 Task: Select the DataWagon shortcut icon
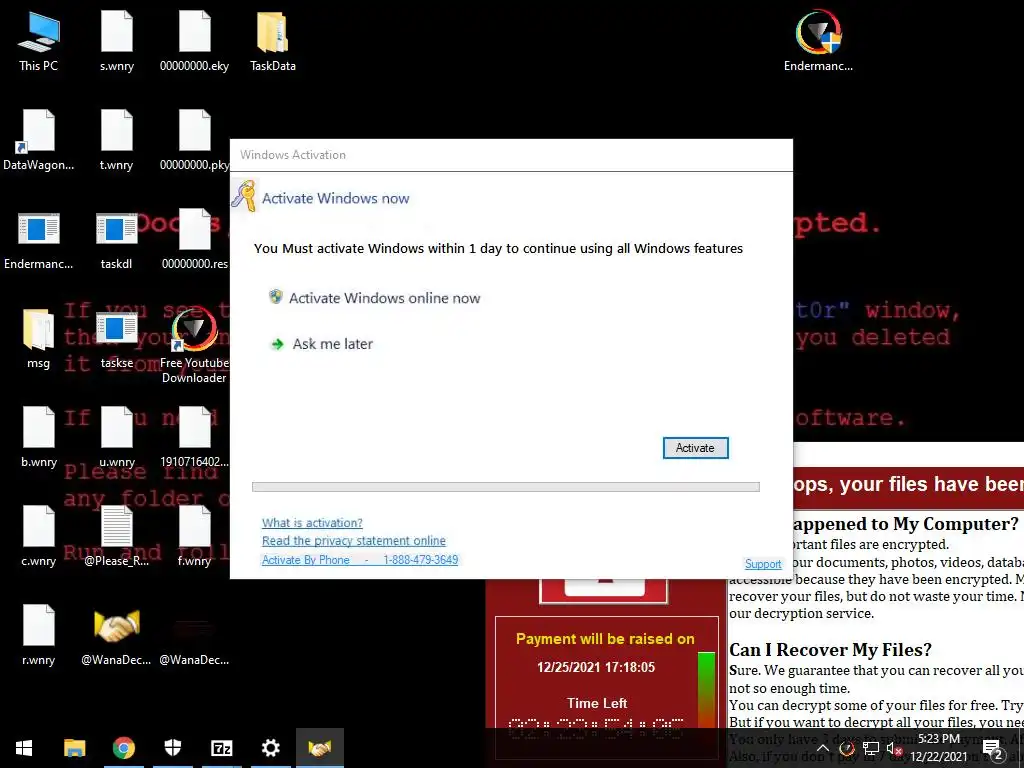point(38,140)
